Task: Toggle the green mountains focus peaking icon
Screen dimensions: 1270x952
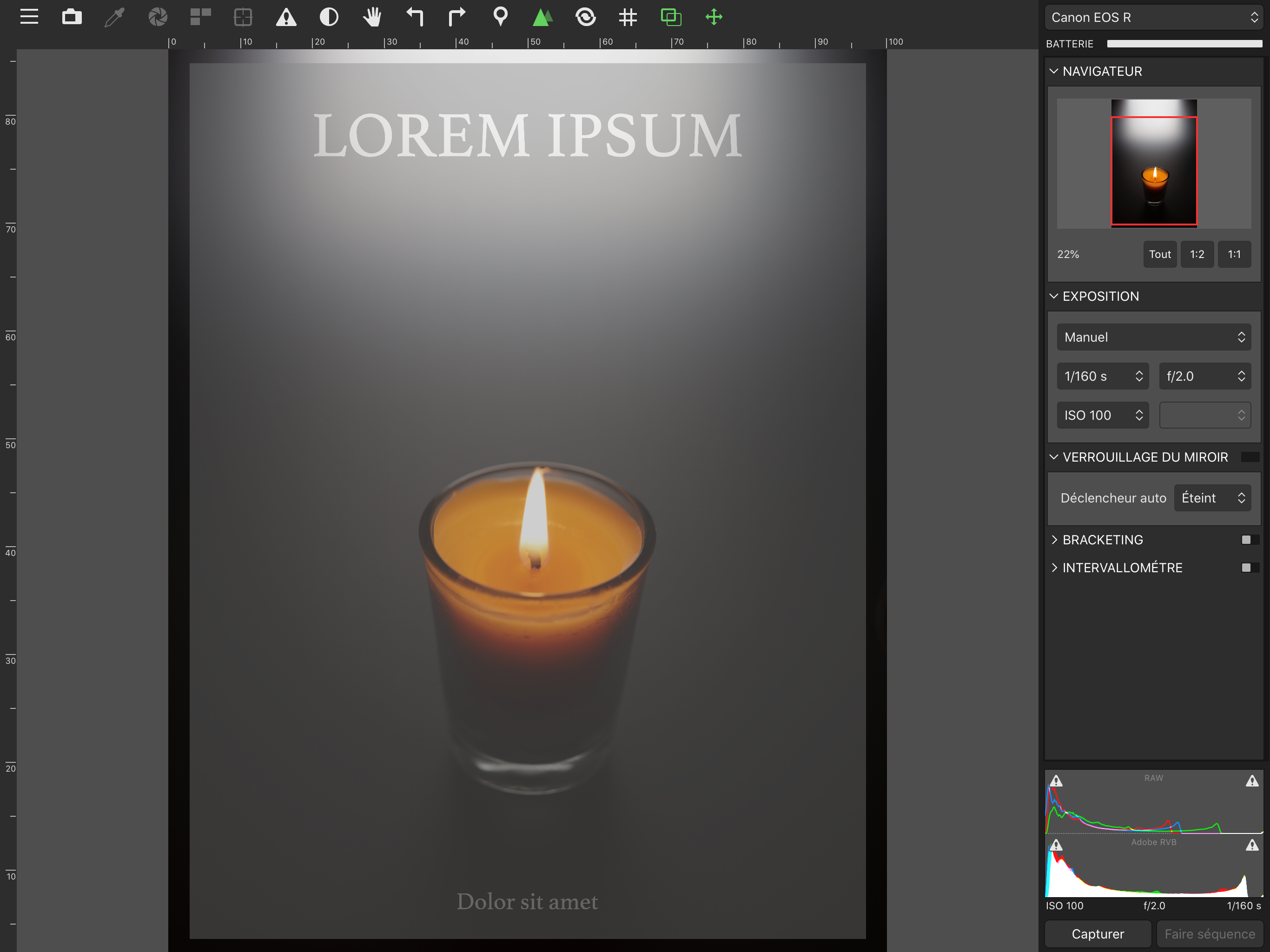Action: tap(542, 17)
